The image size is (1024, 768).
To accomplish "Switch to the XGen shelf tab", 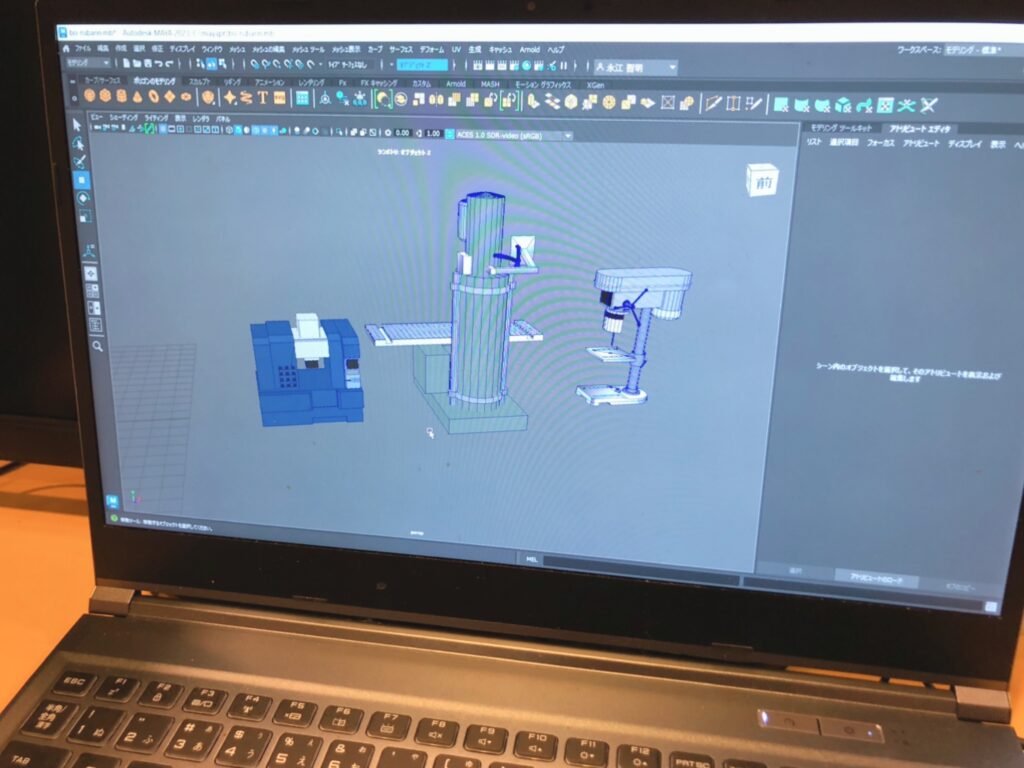I will (595, 85).
